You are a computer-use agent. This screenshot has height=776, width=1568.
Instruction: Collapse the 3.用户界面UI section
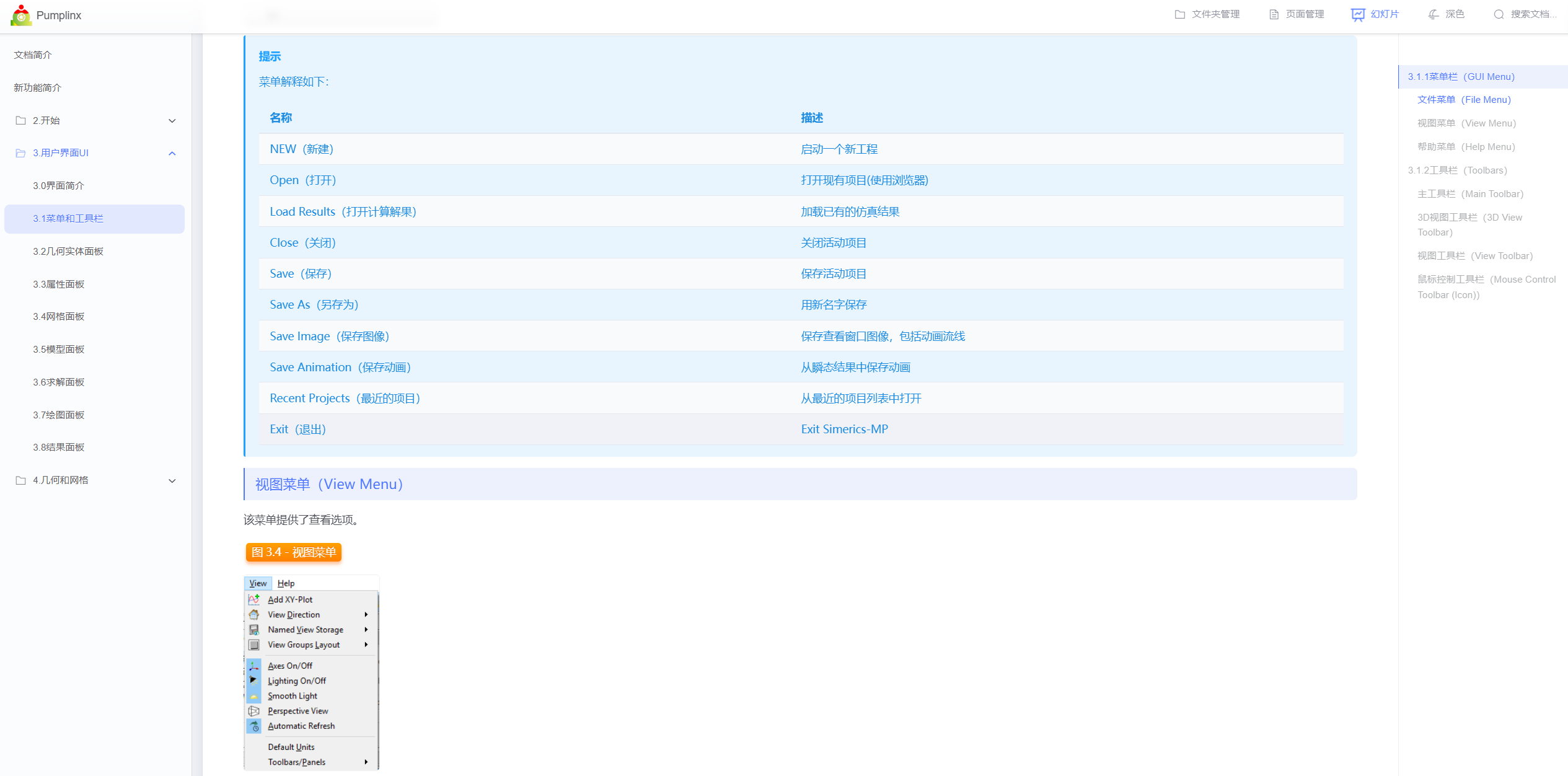172,153
